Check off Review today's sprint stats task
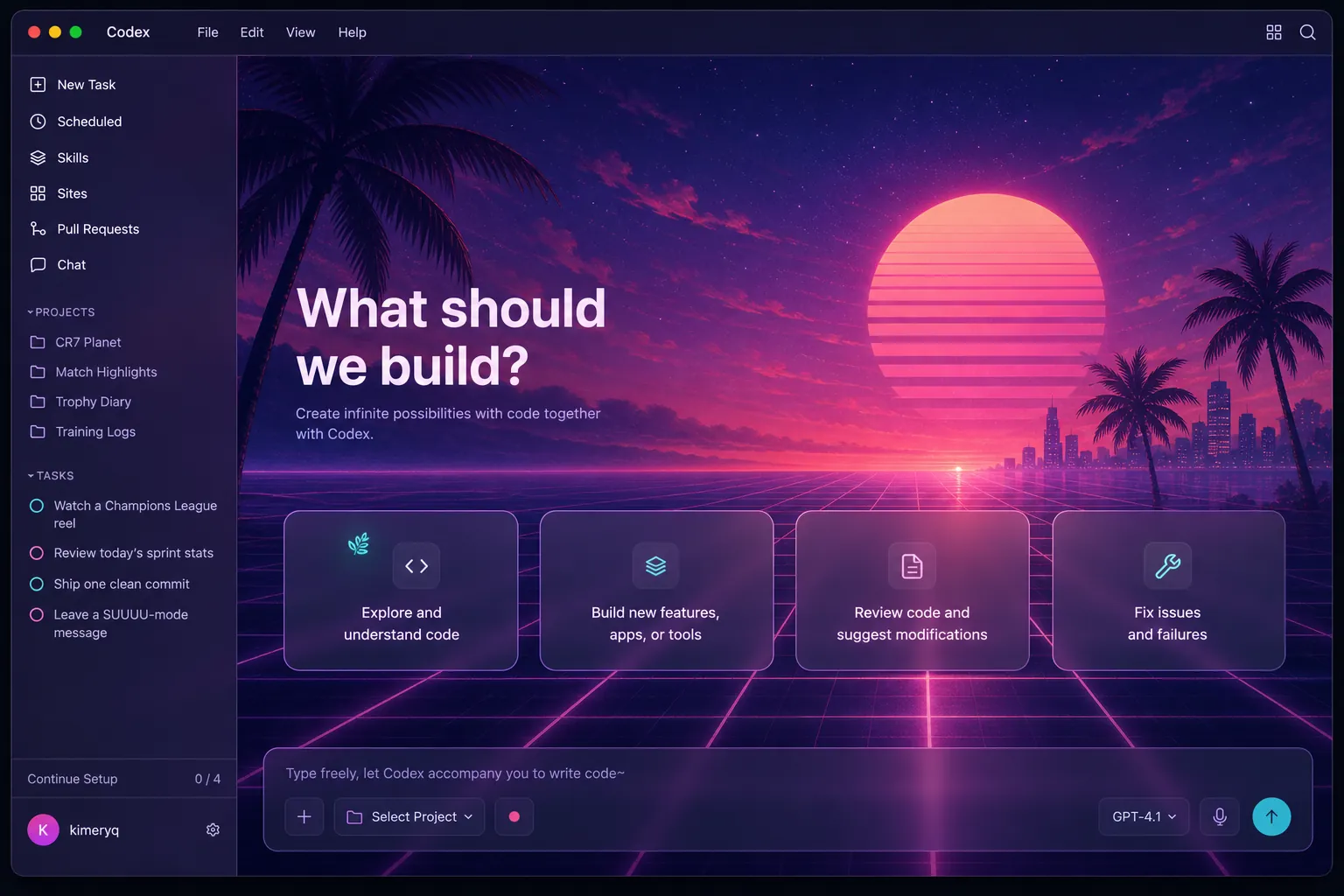Viewport: 1344px width, 896px height. (x=37, y=553)
